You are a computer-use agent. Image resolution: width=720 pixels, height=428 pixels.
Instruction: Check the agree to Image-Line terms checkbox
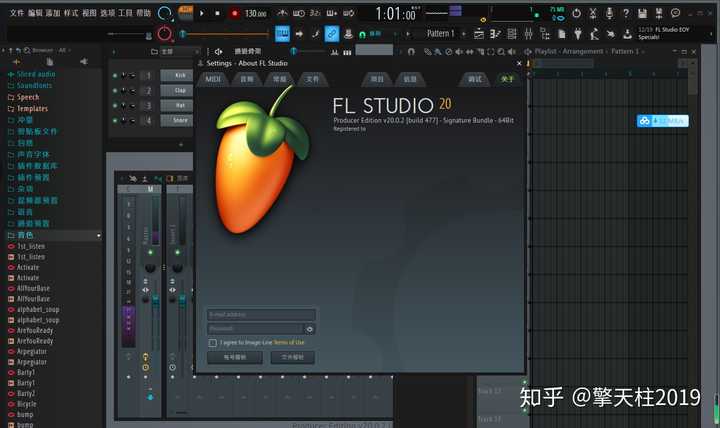tap(213, 343)
